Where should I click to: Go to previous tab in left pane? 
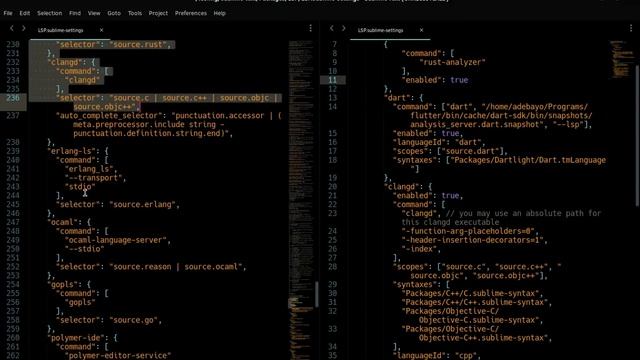click(11, 28)
